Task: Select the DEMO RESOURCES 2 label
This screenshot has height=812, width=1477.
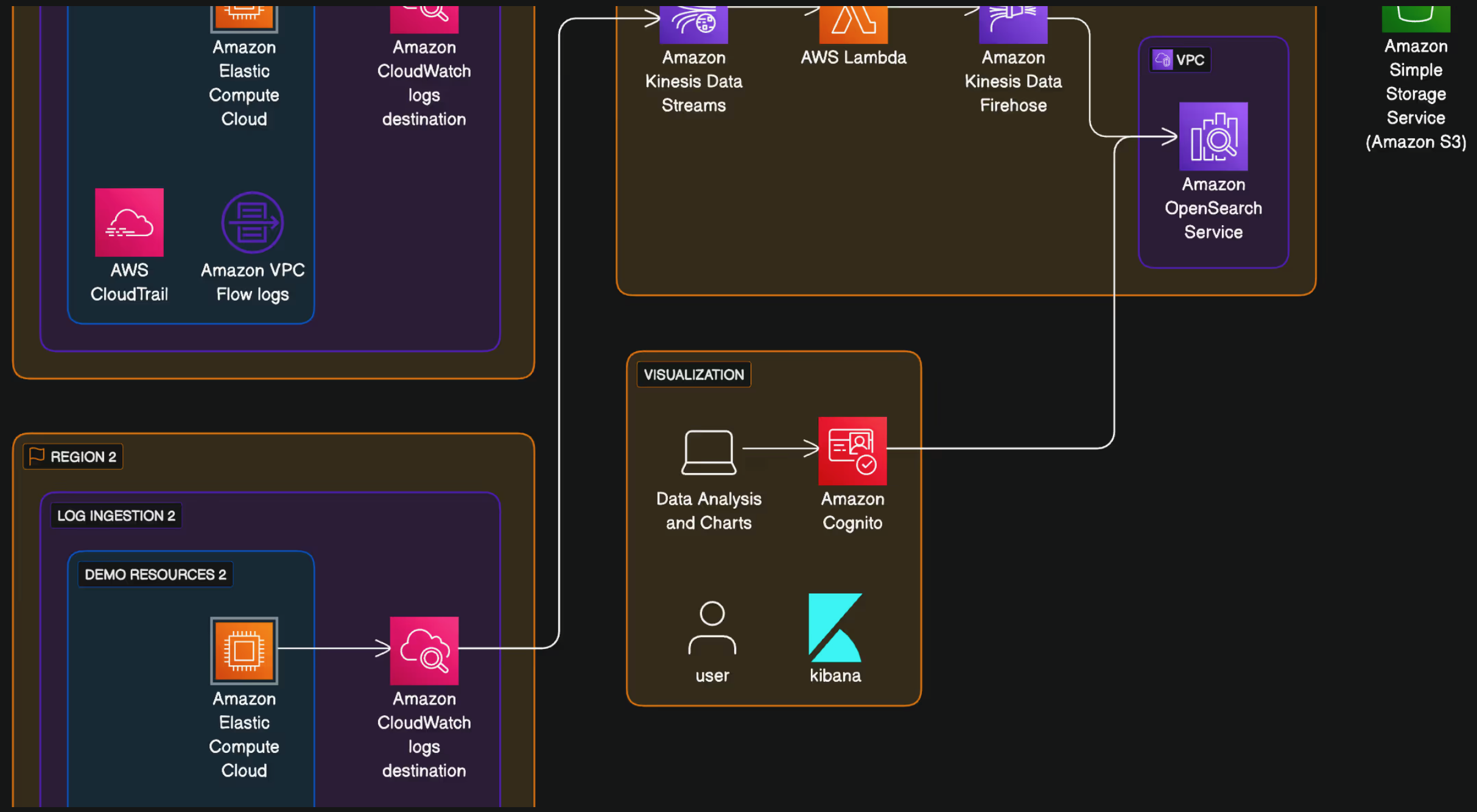Action: tap(155, 574)
